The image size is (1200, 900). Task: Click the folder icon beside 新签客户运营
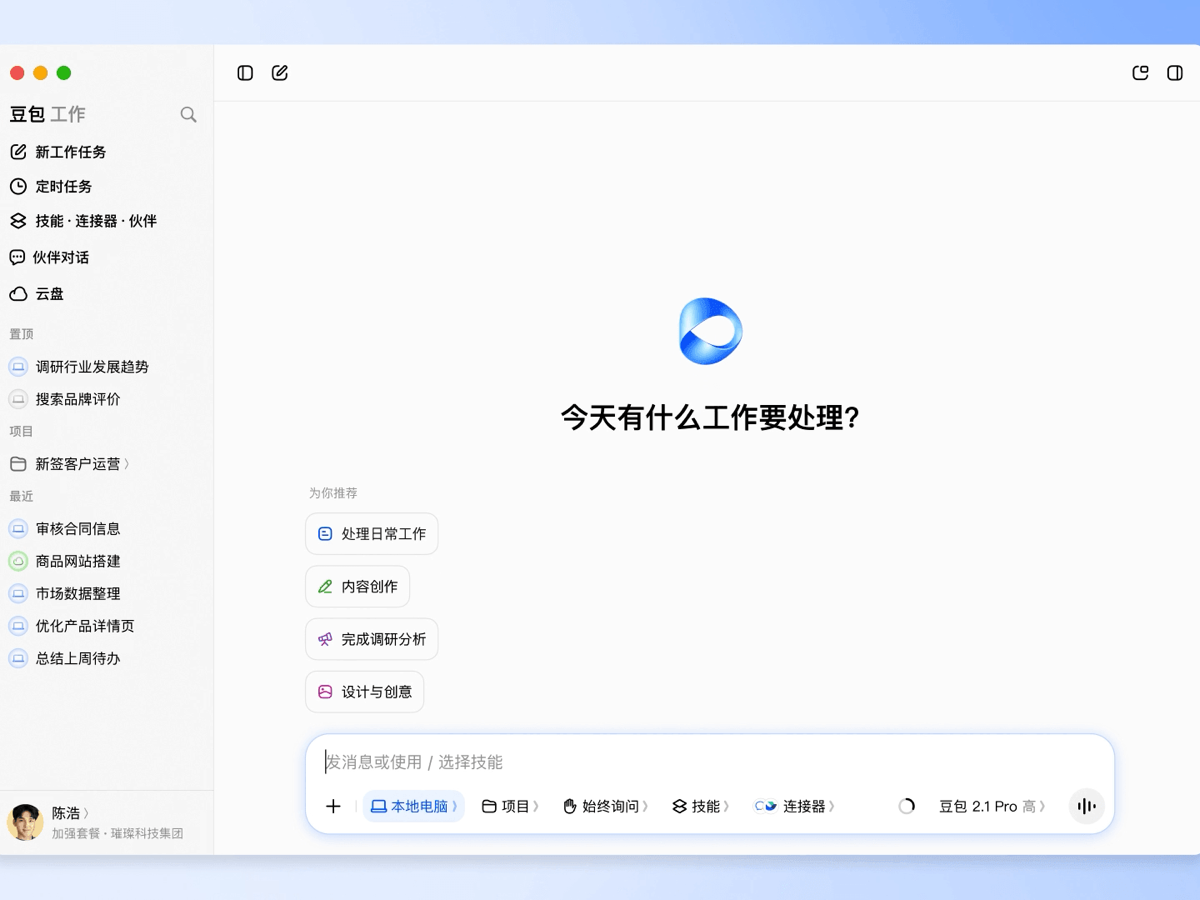point(18,464)
